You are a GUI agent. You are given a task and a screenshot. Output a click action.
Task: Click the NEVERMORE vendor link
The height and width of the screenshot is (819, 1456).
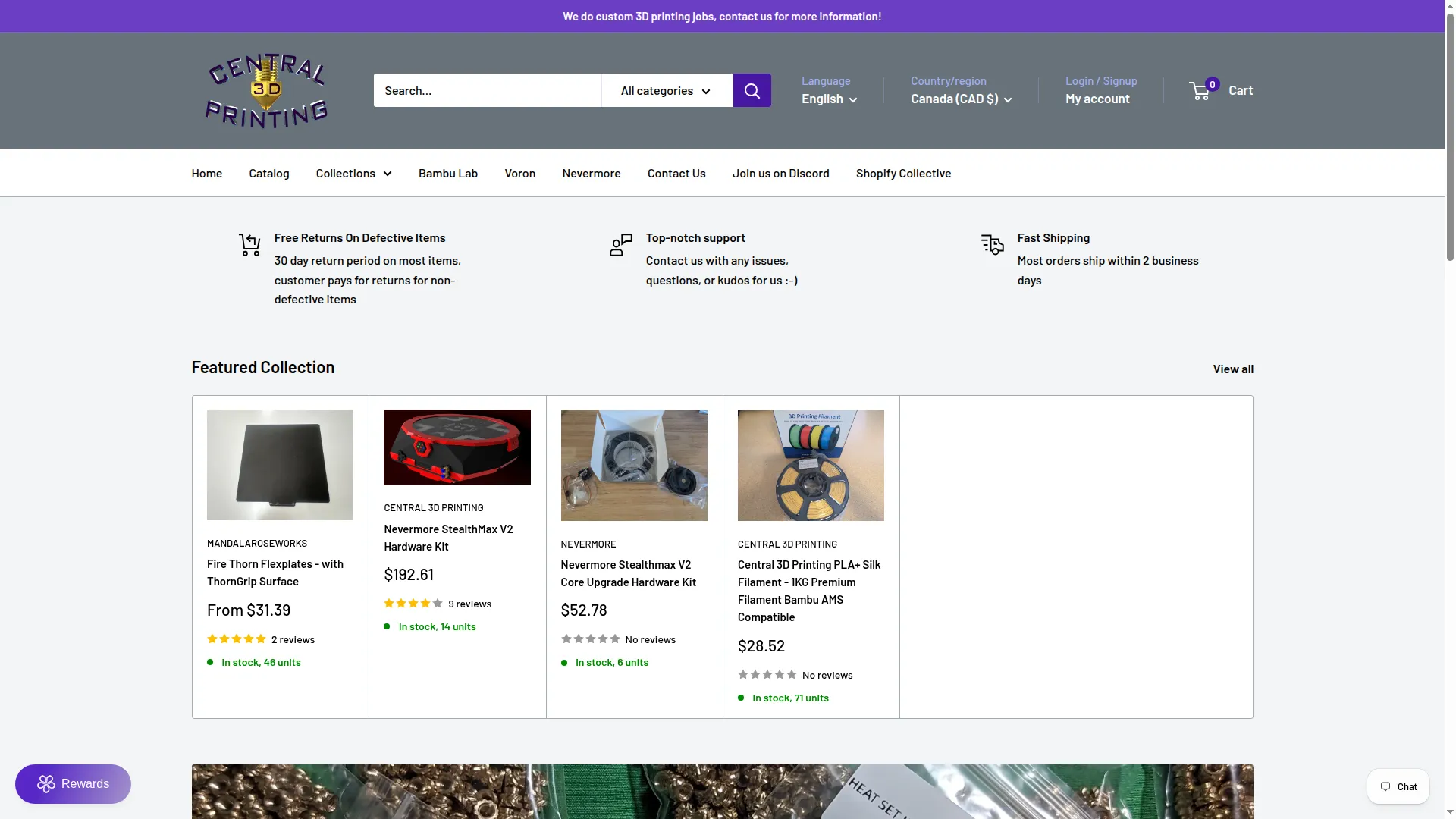[588, 544]
